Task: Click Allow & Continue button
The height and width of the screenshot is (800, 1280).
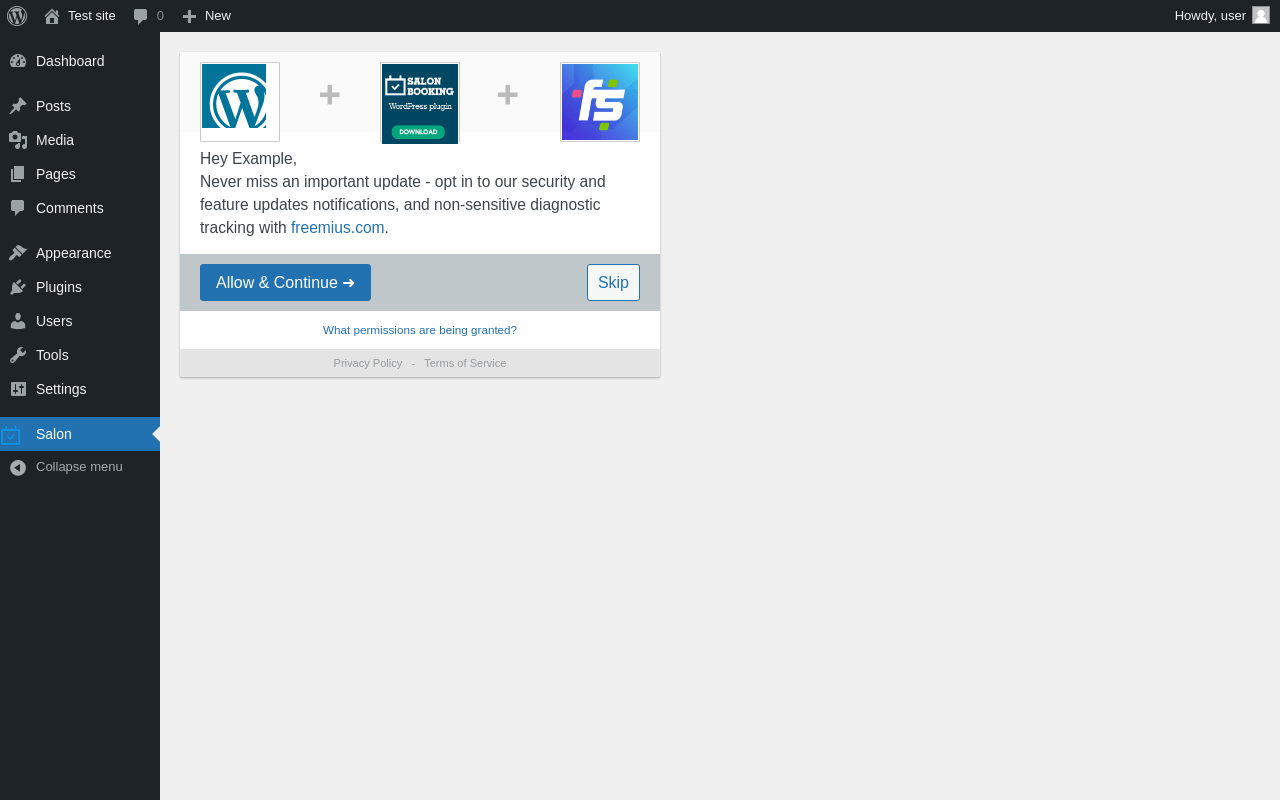Action: click(285, 282)
